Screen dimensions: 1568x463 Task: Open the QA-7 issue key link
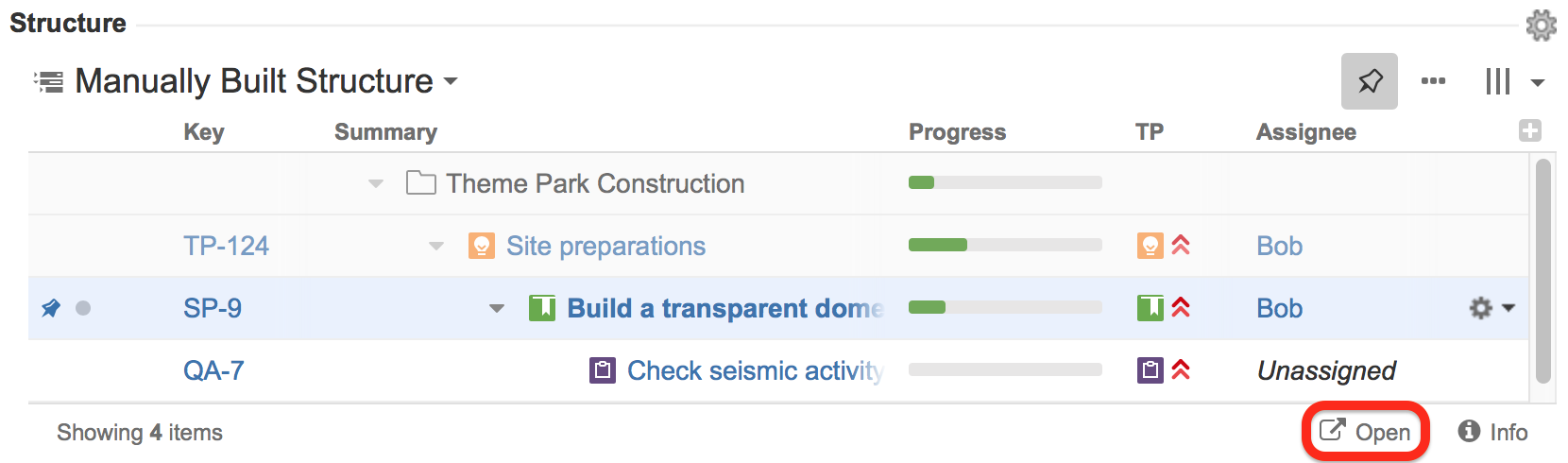pos(213,370)
